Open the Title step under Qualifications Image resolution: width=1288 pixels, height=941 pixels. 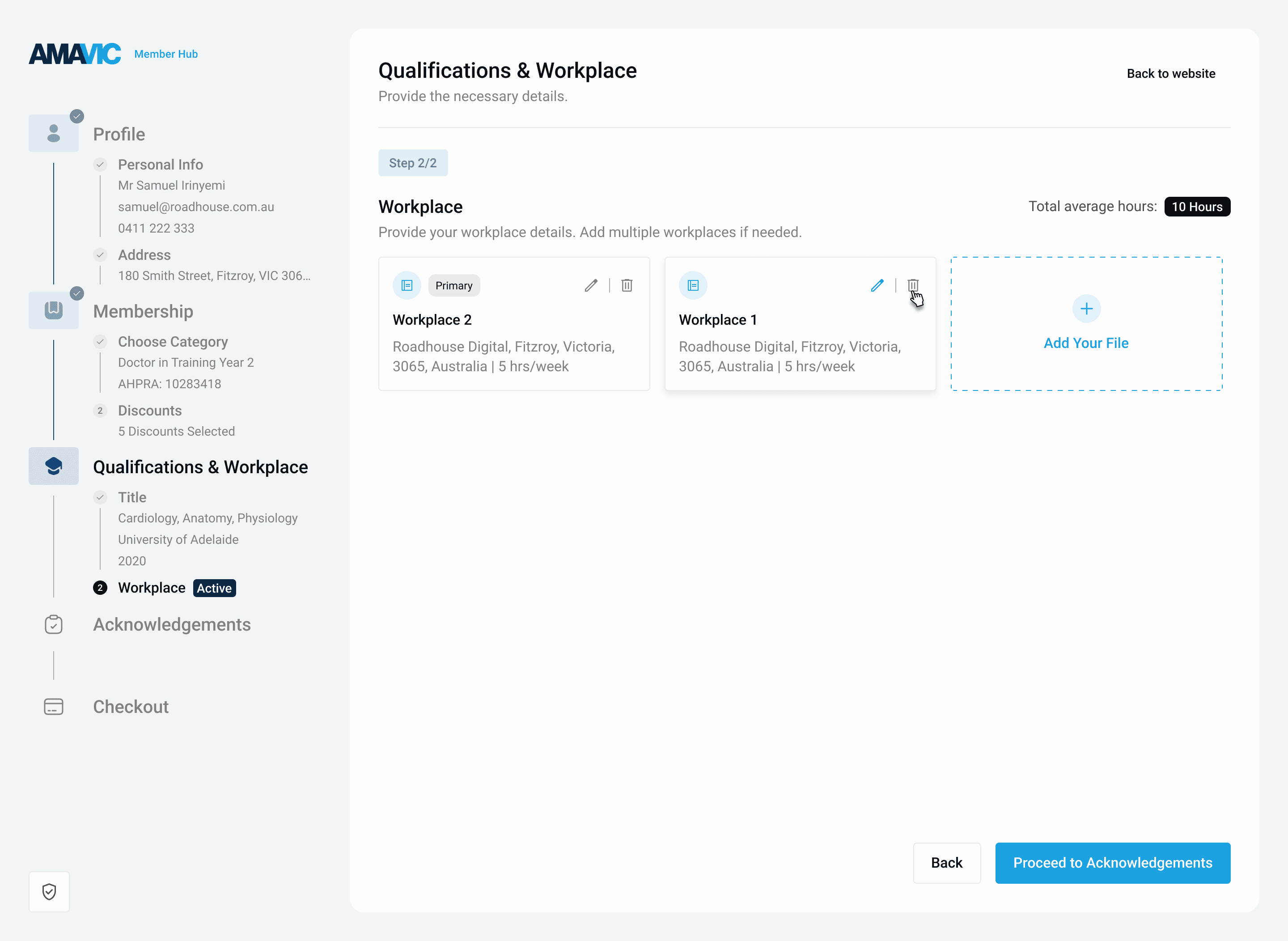pos(132,497)
